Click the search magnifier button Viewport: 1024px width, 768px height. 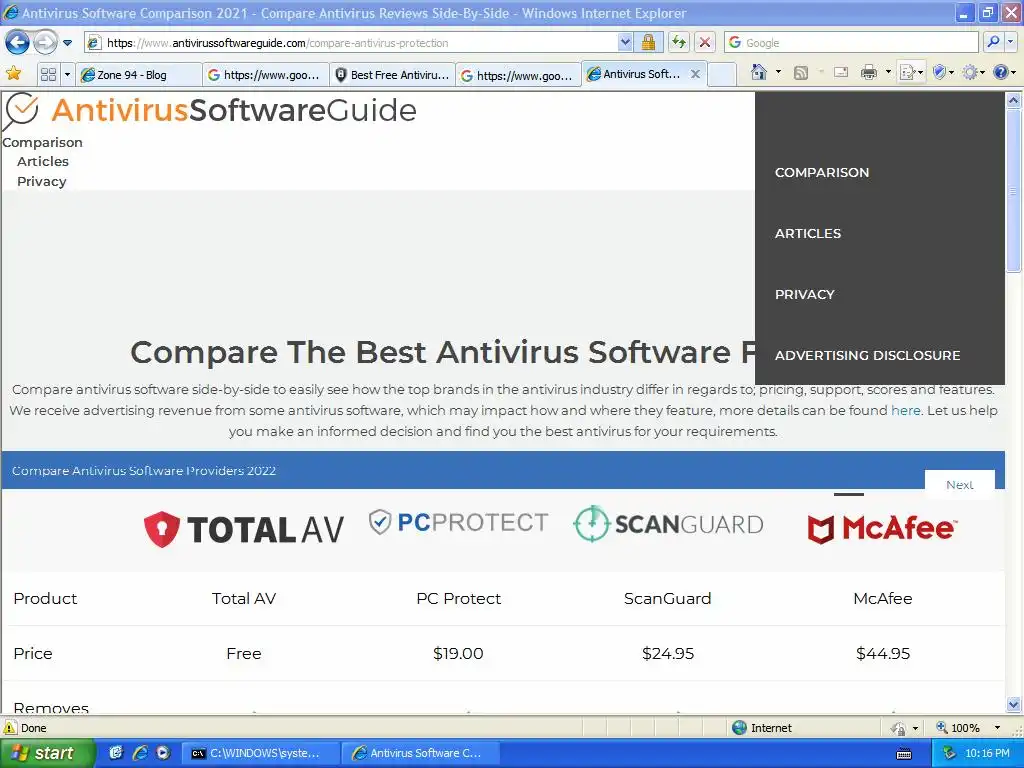click(993, 43)
